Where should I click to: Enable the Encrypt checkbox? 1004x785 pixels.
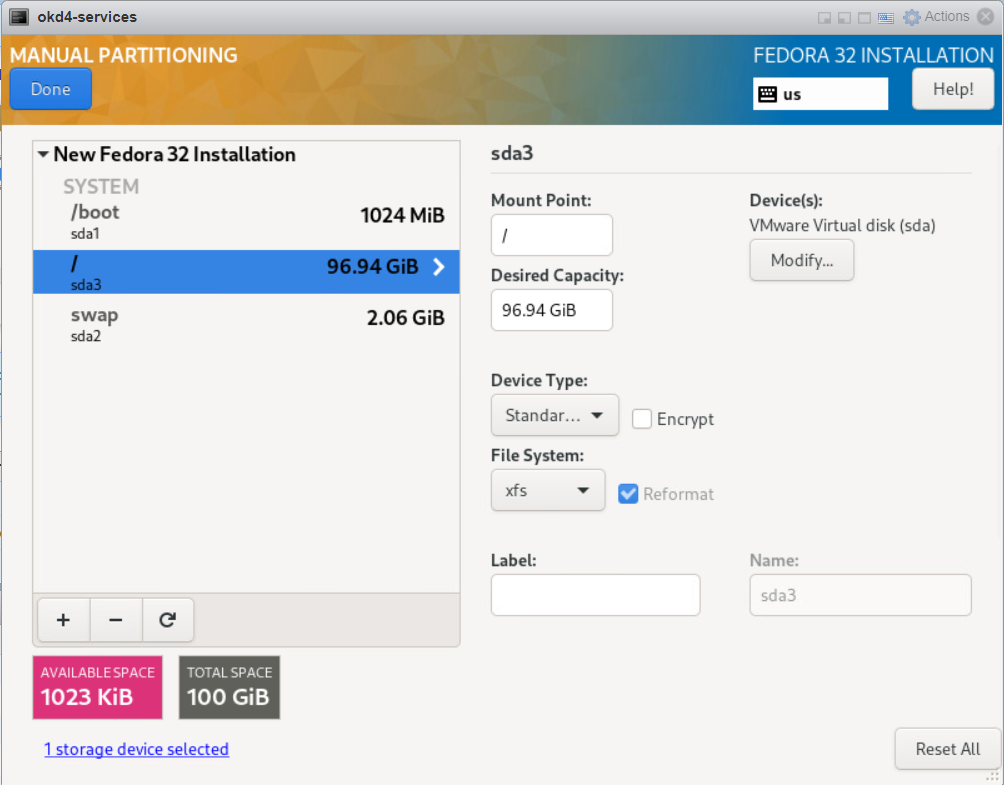pos(642,419)
